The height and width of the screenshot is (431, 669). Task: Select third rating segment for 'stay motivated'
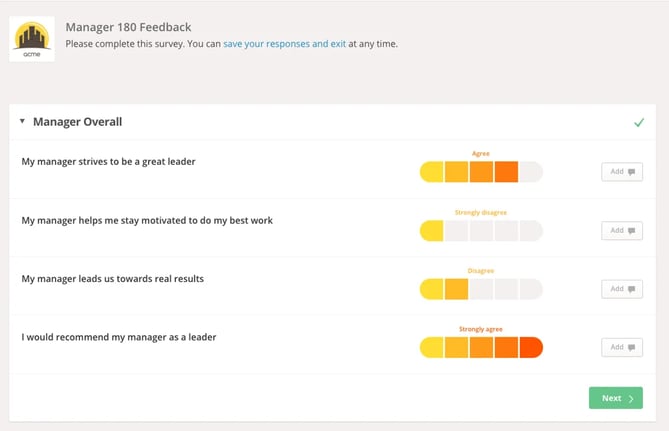[481, 231]
